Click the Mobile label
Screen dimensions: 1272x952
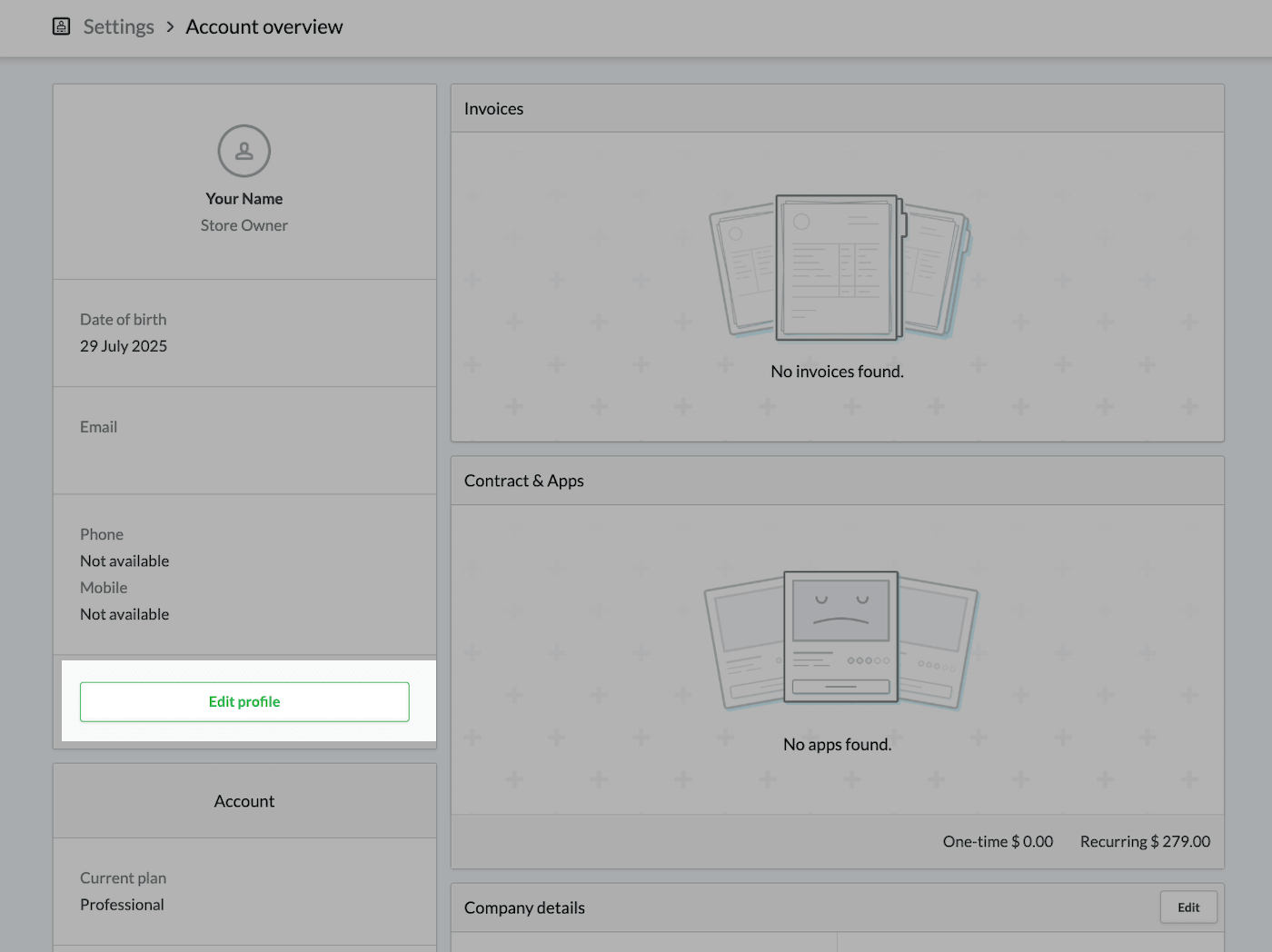[104, 588]
